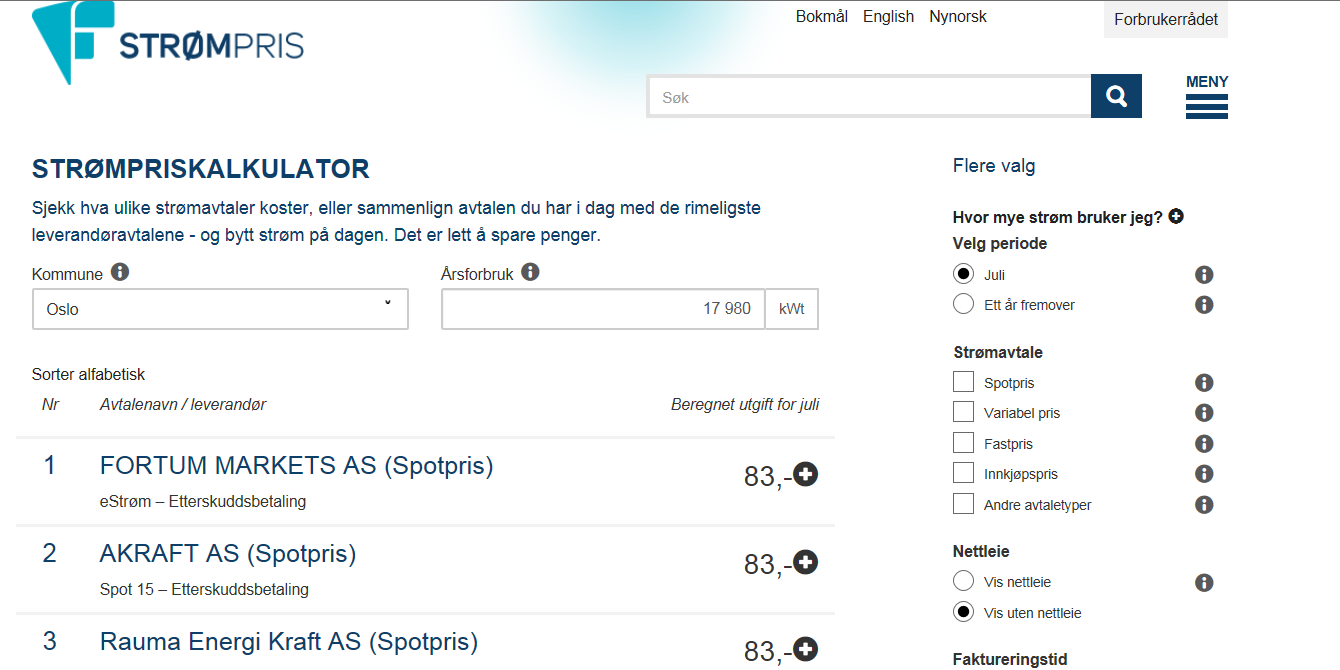Check the Andre avtaletyper checkbox

[x=964, y=504]
